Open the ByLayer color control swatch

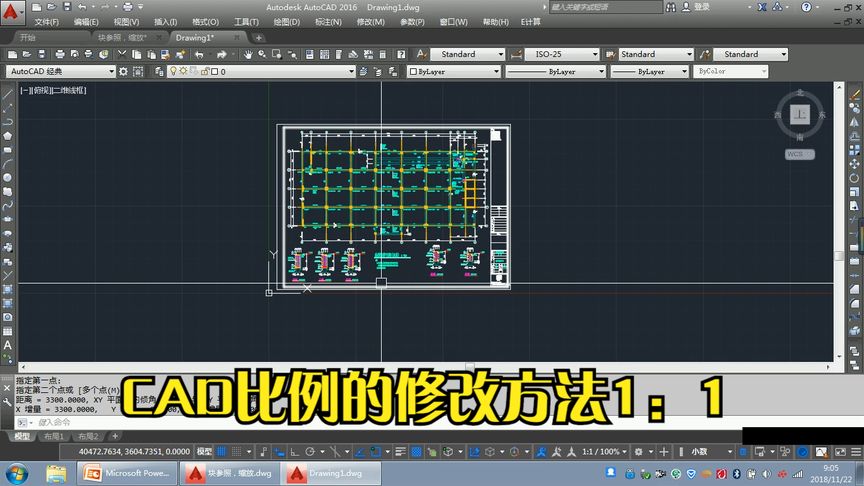click(x=453, y=72)
